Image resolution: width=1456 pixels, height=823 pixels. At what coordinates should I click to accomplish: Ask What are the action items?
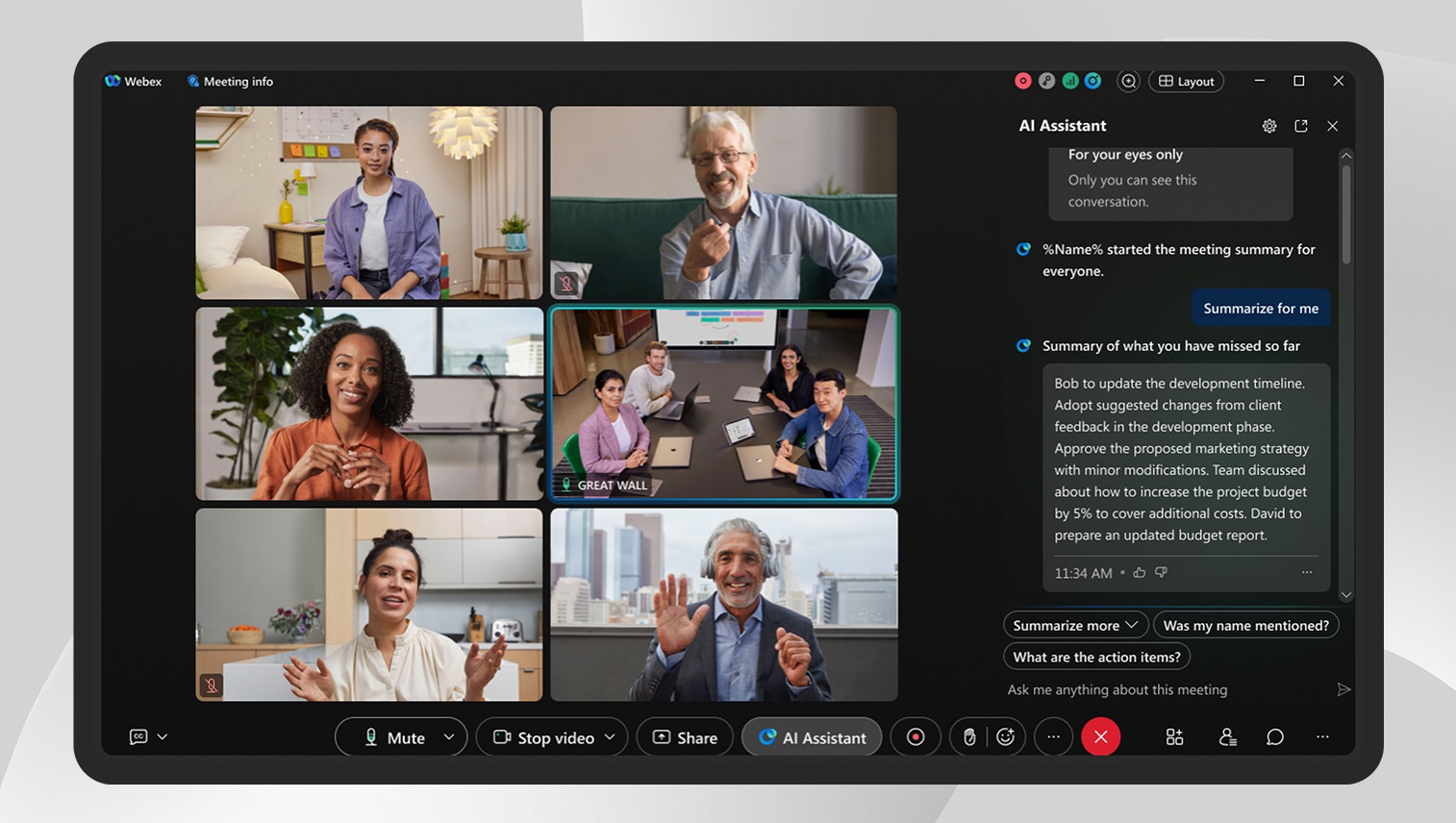(1096, 657)
